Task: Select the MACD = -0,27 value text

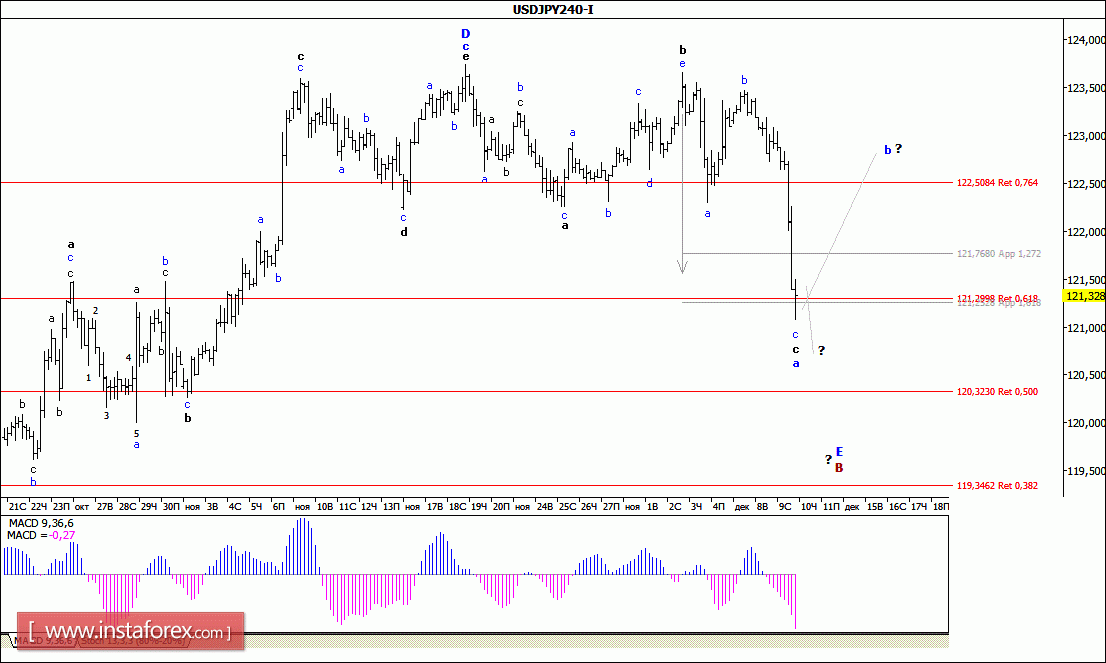Action: click(41, 535)
